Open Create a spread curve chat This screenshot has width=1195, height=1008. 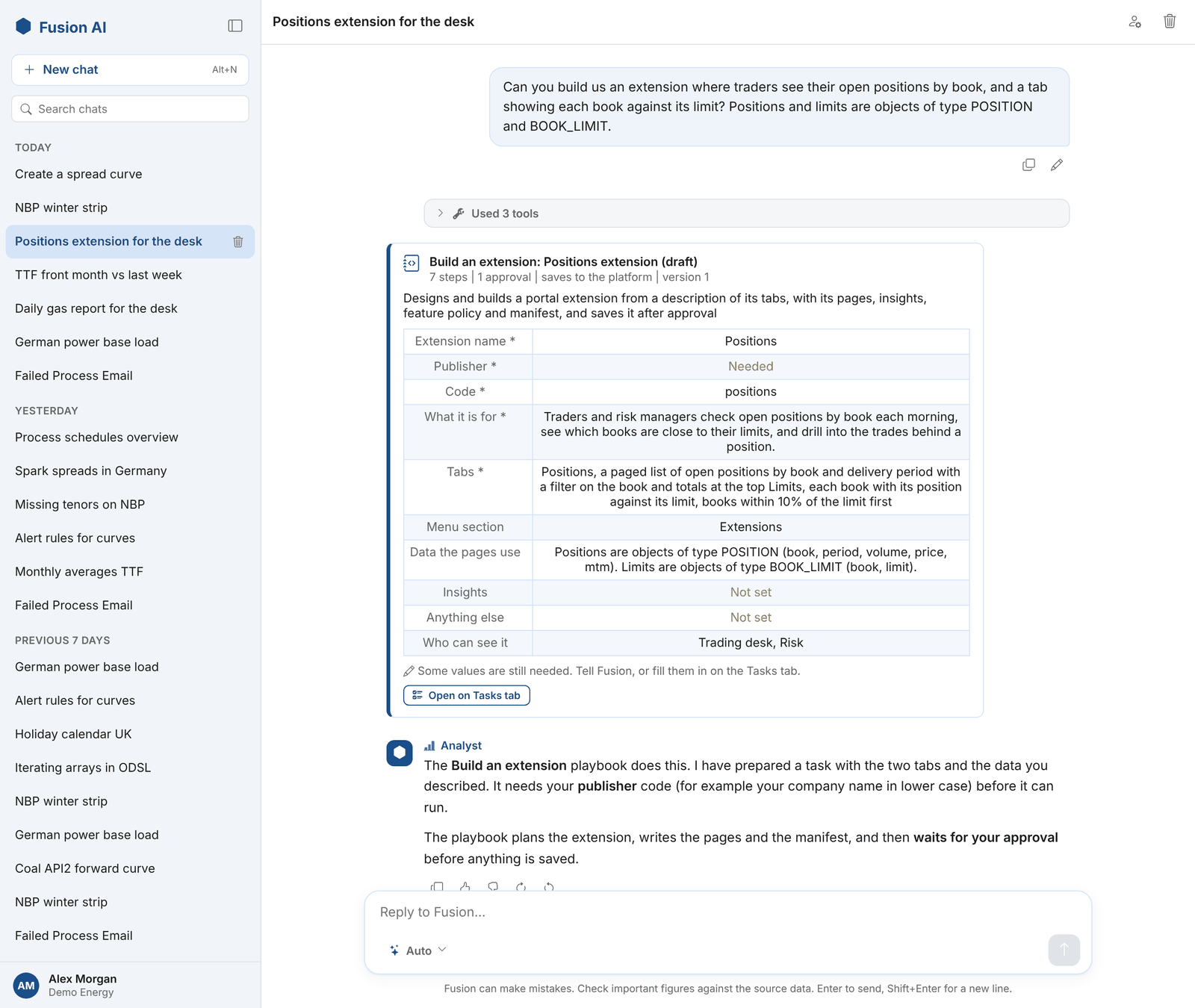pyautogui.click(x=130, y=174)
